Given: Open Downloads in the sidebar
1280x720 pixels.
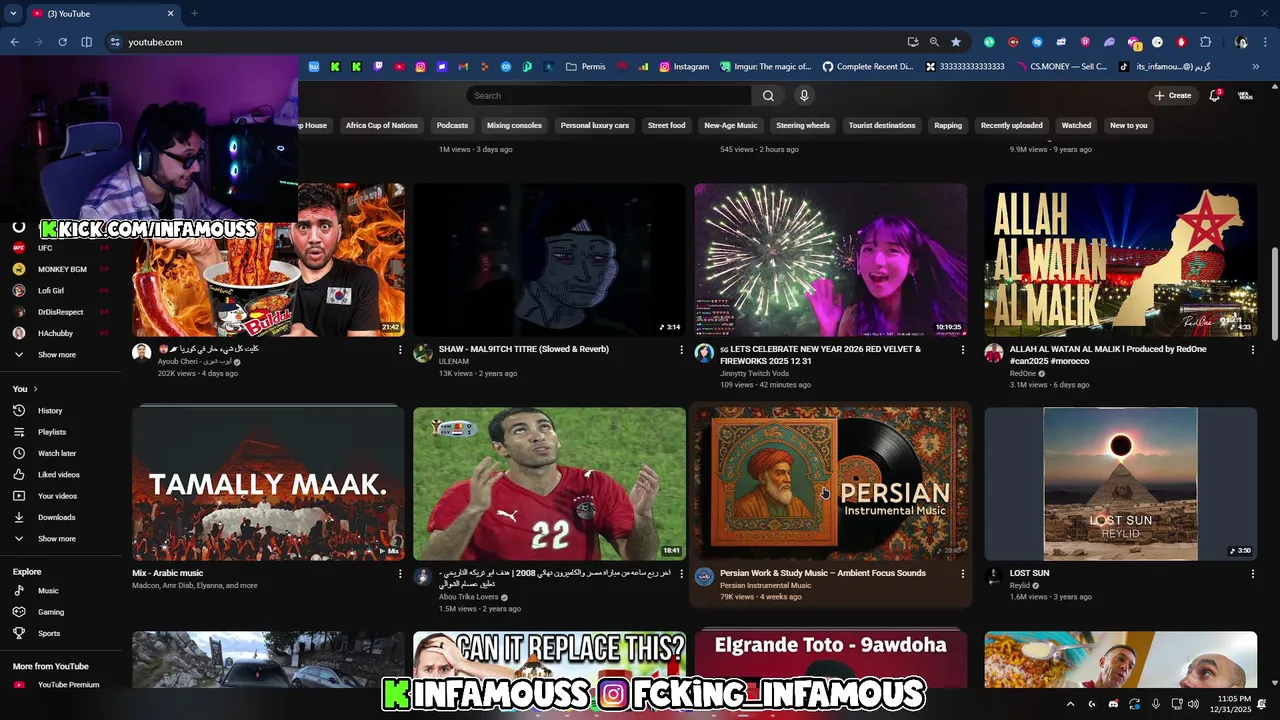Looking at the screenshot, I should (x=56, y=518).
